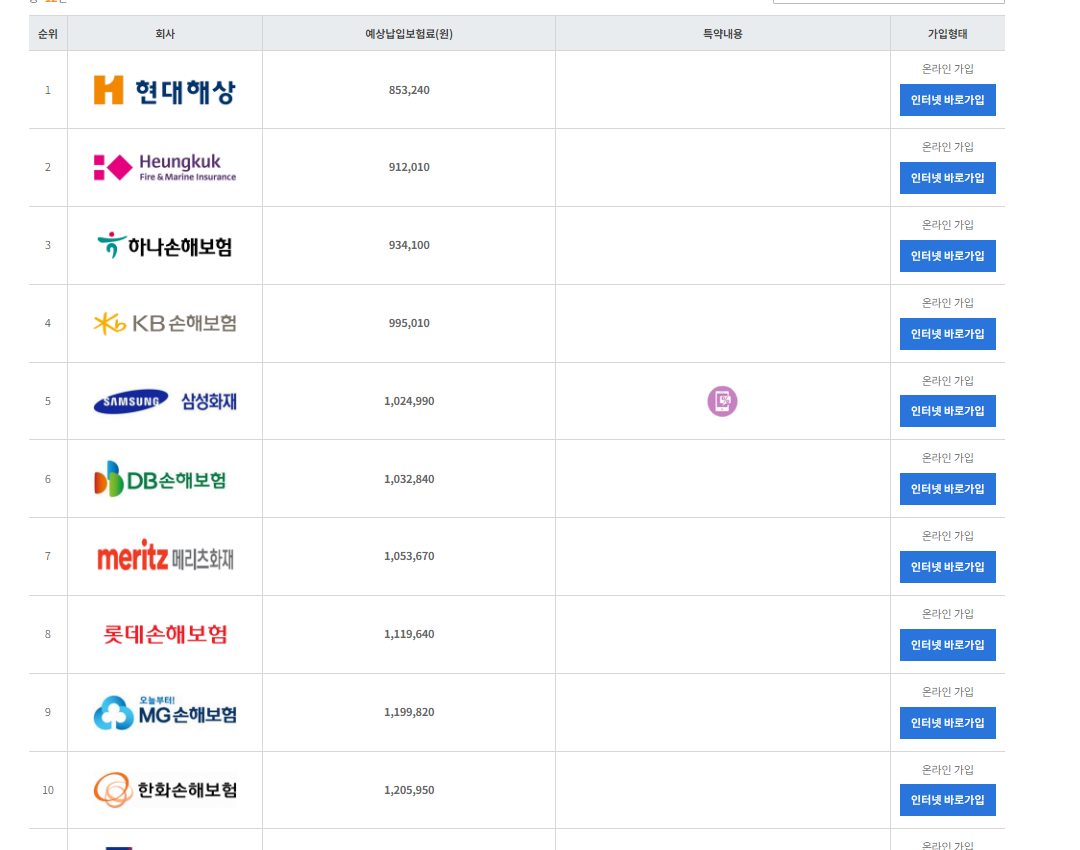Click the Samsung 삼성화재 logo

pyautogui.click(x=165, y=401)
